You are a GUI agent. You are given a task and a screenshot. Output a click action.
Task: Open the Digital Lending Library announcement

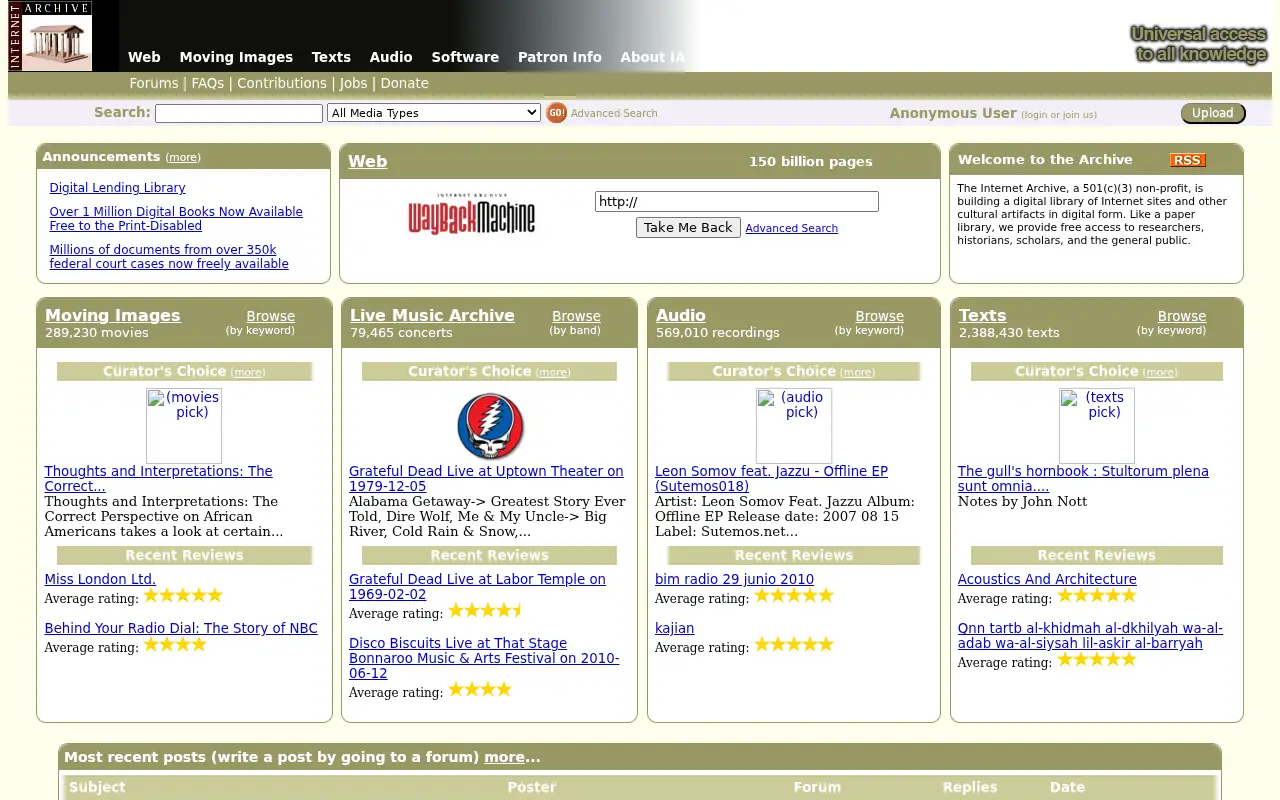pos(117,188)
